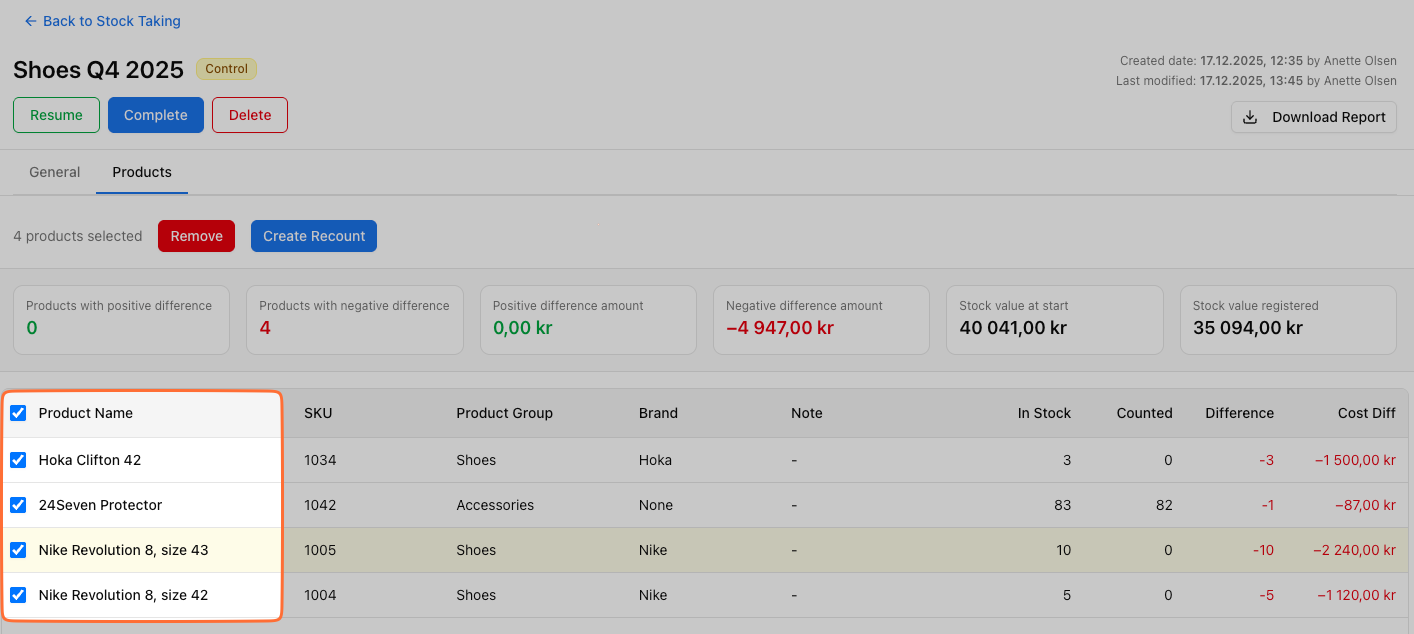Screen dimensions: 1414x634
Task: Deselect Nike Revolution 8, size 43 checkbox
Action: pyautogui.click(x=18, y=550)
